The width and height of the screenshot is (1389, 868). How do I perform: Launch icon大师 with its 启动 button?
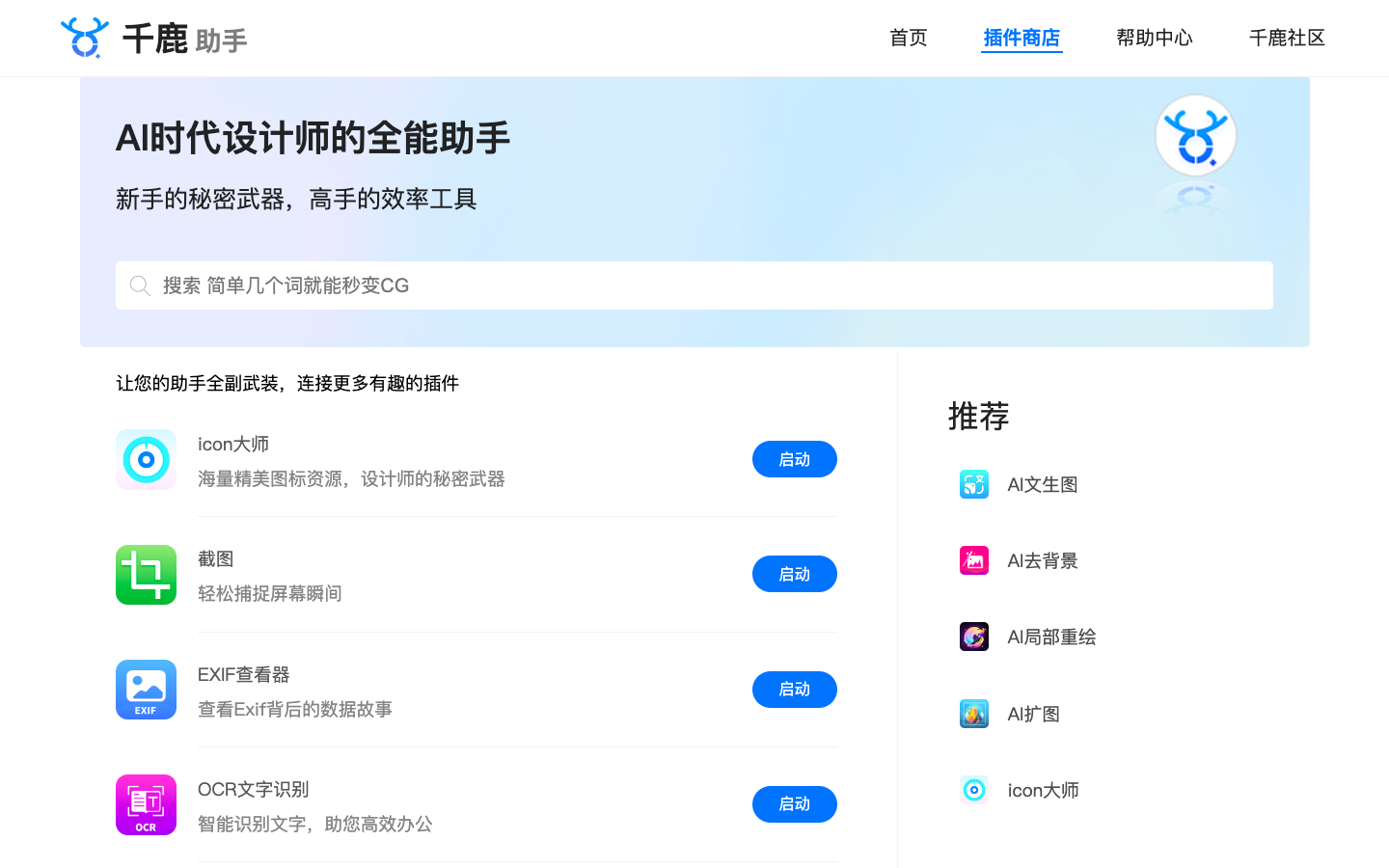794,459
